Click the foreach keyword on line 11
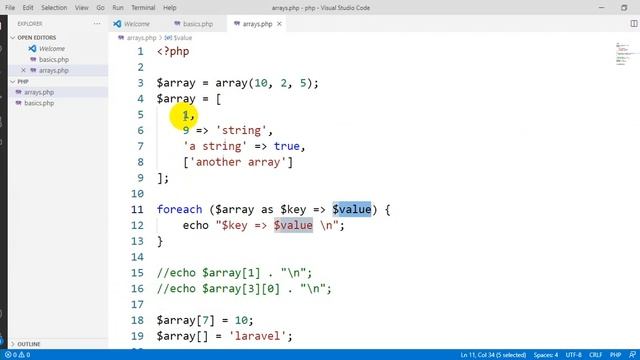 179,209
